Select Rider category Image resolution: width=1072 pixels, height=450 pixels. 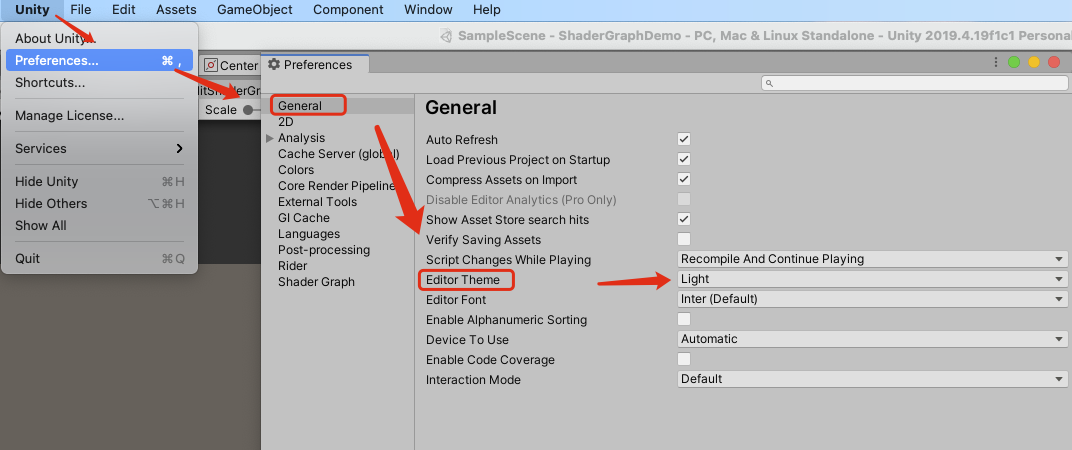coord(293,265)
